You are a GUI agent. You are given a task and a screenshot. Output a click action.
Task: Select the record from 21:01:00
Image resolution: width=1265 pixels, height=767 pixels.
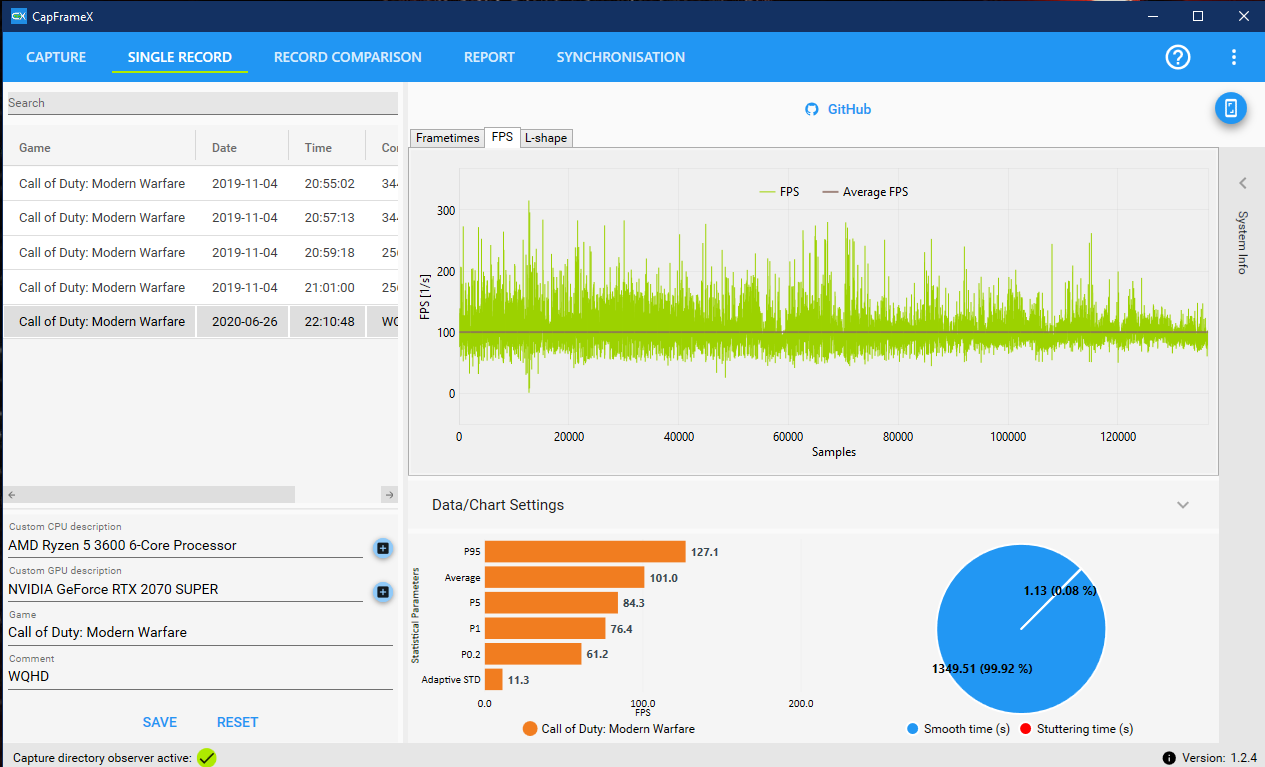pyautogui.click(x=201, y=288)
